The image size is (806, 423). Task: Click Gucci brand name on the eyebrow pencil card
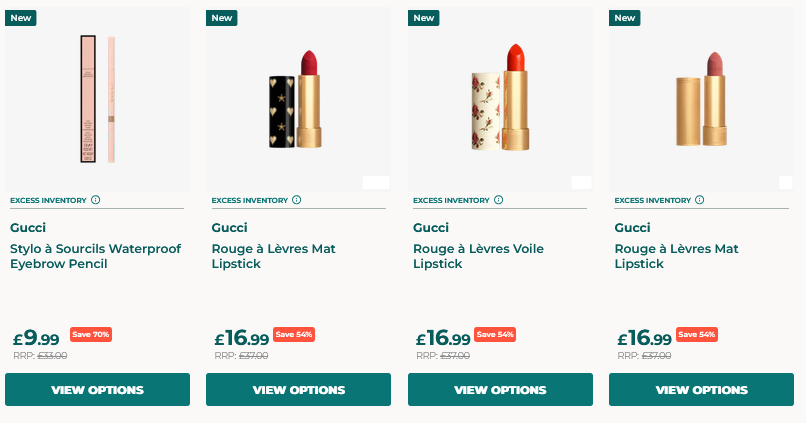tap(28, 228)
